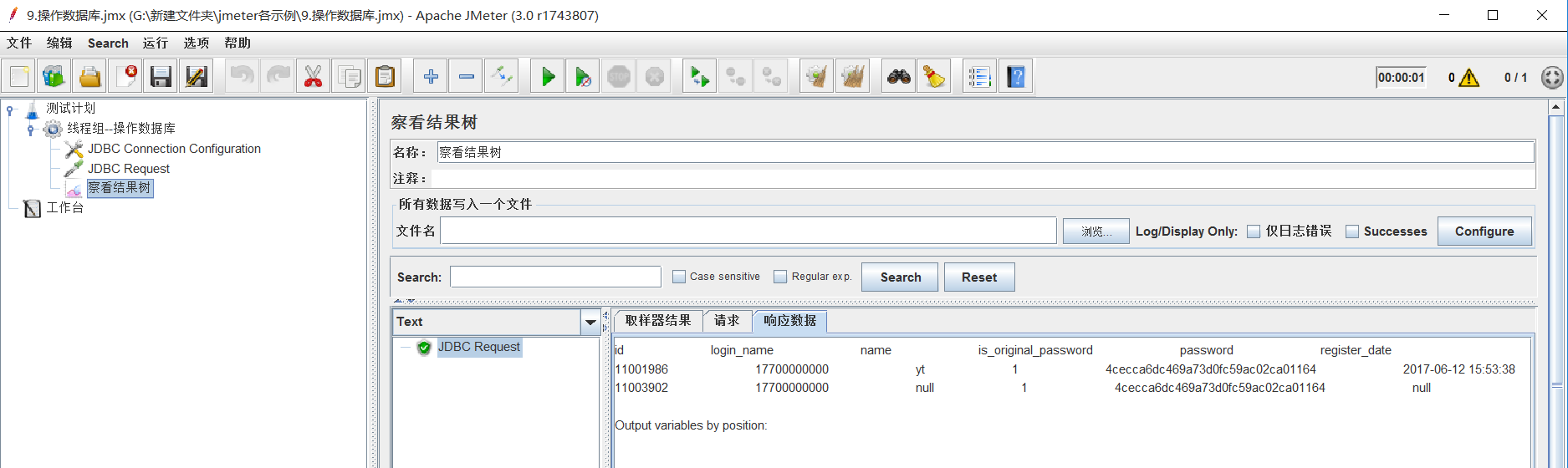1568x468 pixels.
Task: Open the 编辑 menu
Action: [x=59, y=43]
